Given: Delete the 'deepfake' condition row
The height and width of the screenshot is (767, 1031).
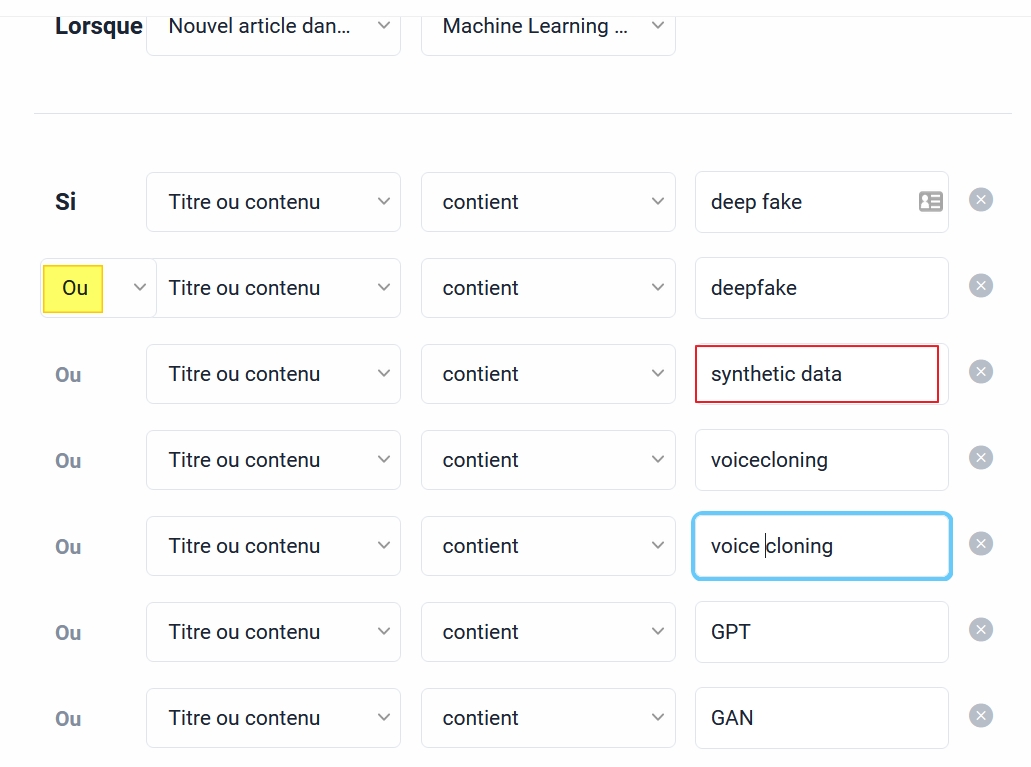Looking at the screenshot, I should coord(980,285).
